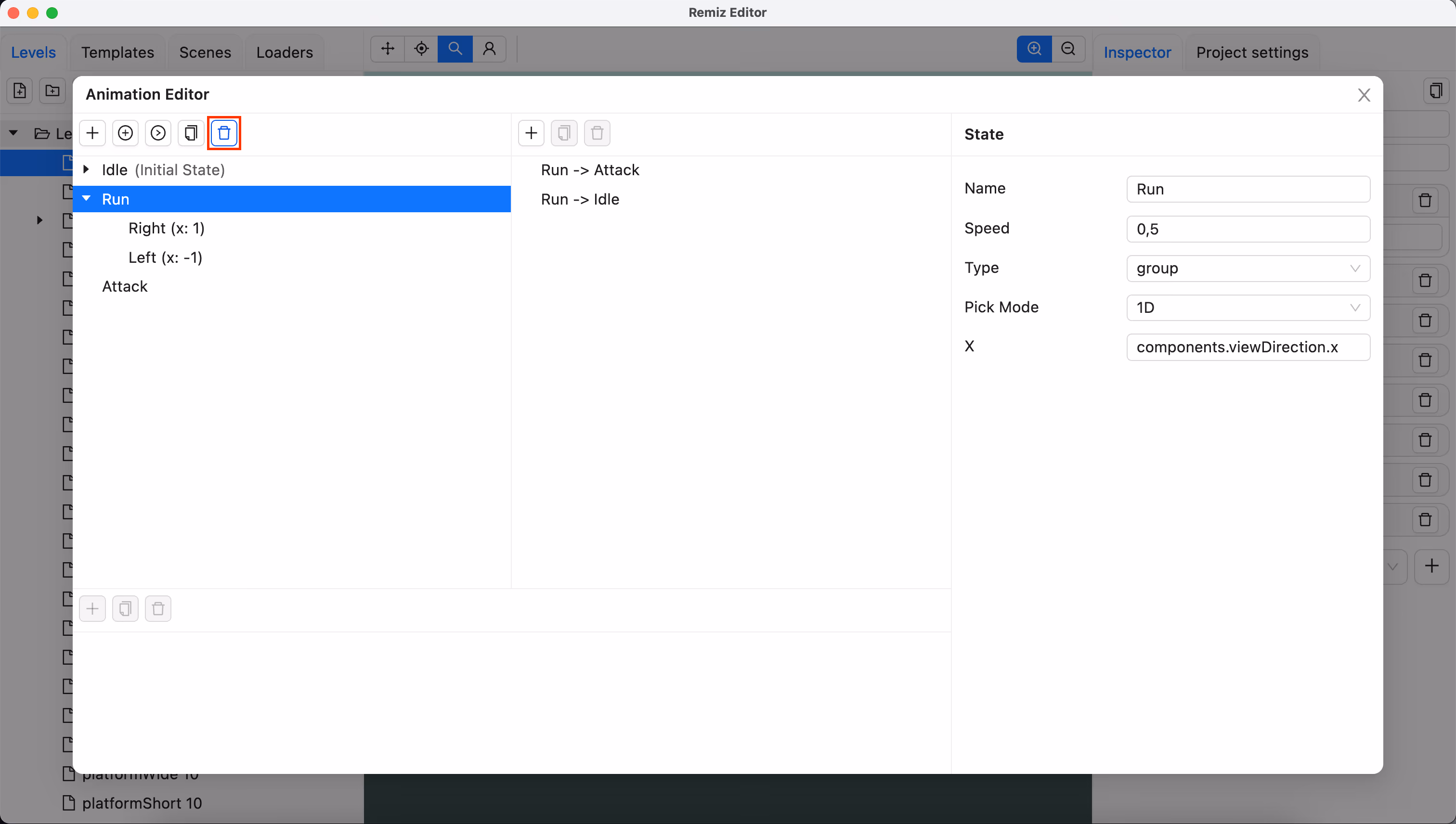Select the zoom magnifier tool in the toolbar
Image resolution: width=1456 pixels, height=824 pixels.
coord(455,49)
